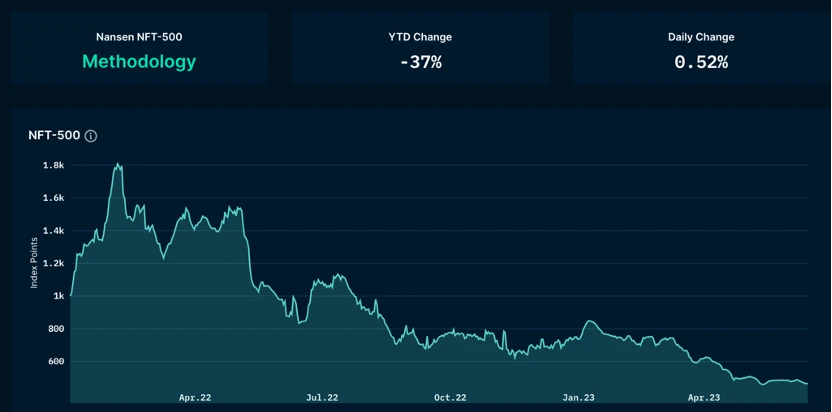Click the Nansen NFT-500 card title
This screenshot has width=832, height=412.
[139, 37]
